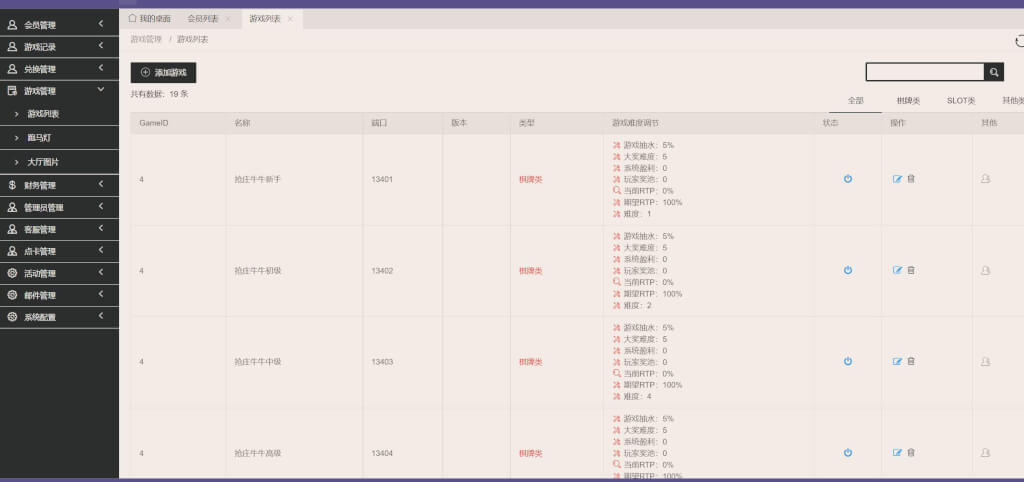This screenshot has height=482, width=1024.
Task: Click the search magnifier button
Action: click(x=994, y=72)
